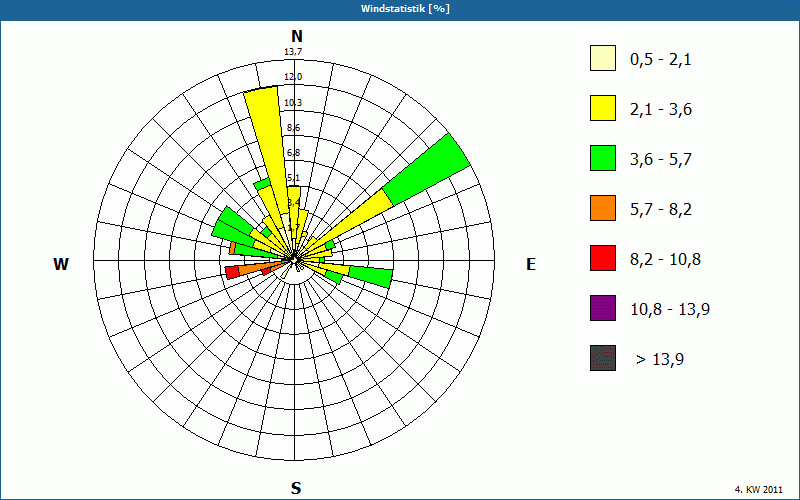Image resolution: width=800 pixels, height=500 pixels.
Task: Click the legend label "10,8 - 13,9"
Action: pos(670,310)
